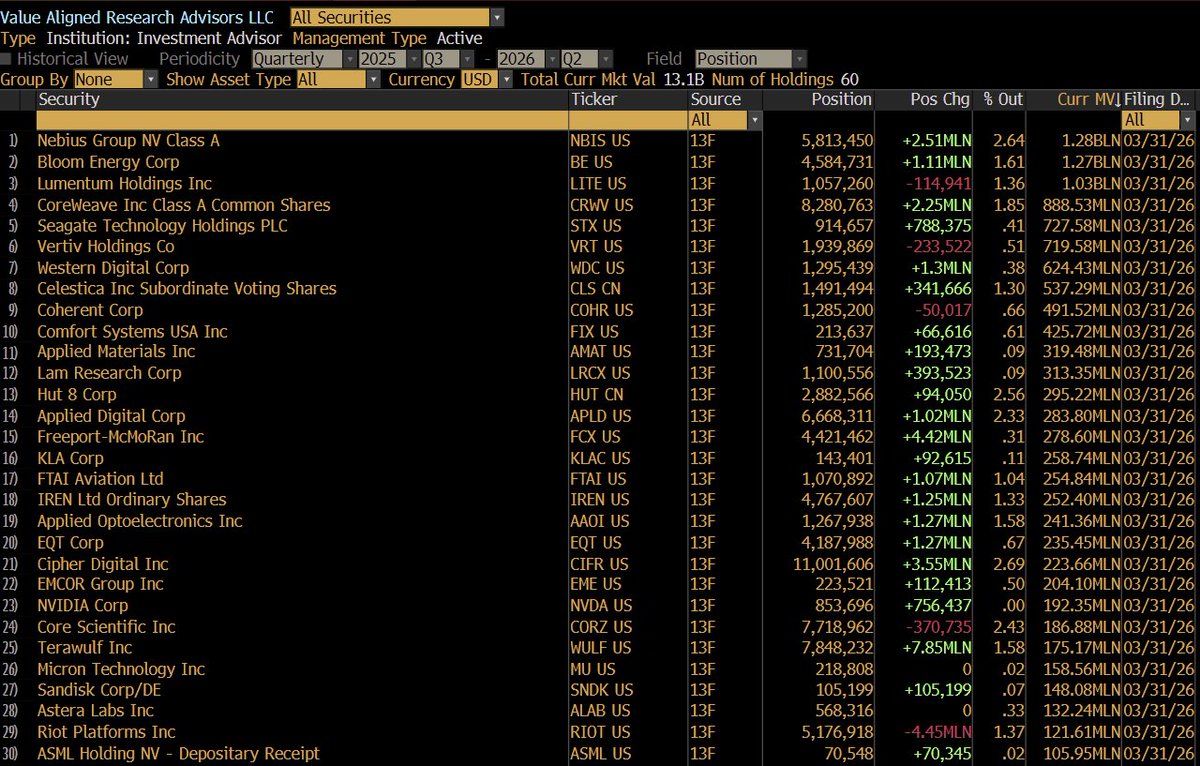Select Nebius Group NV Class A row

(600, 141)
